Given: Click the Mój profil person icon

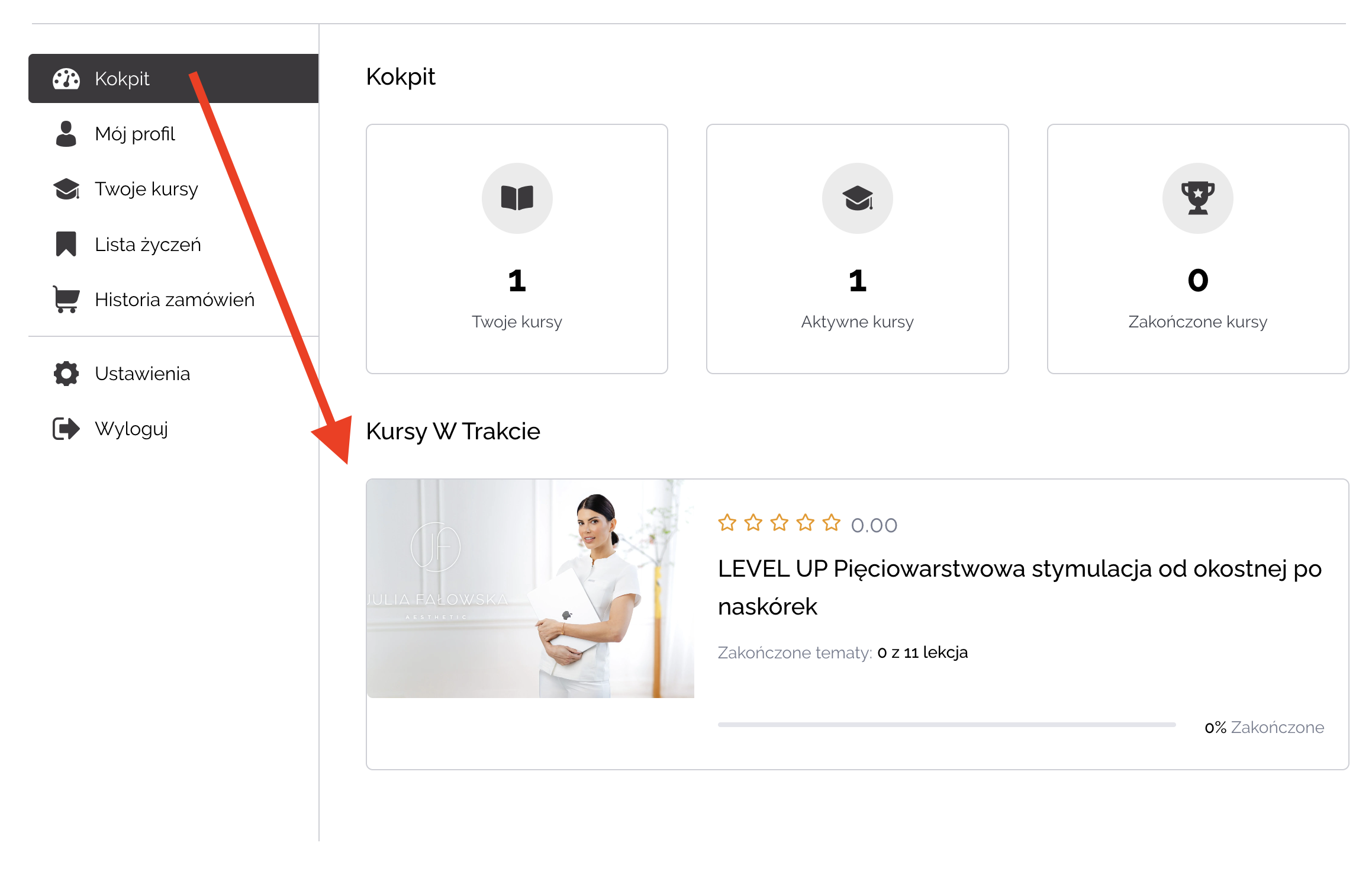Looking at the screenshot, I should [66, 134].
